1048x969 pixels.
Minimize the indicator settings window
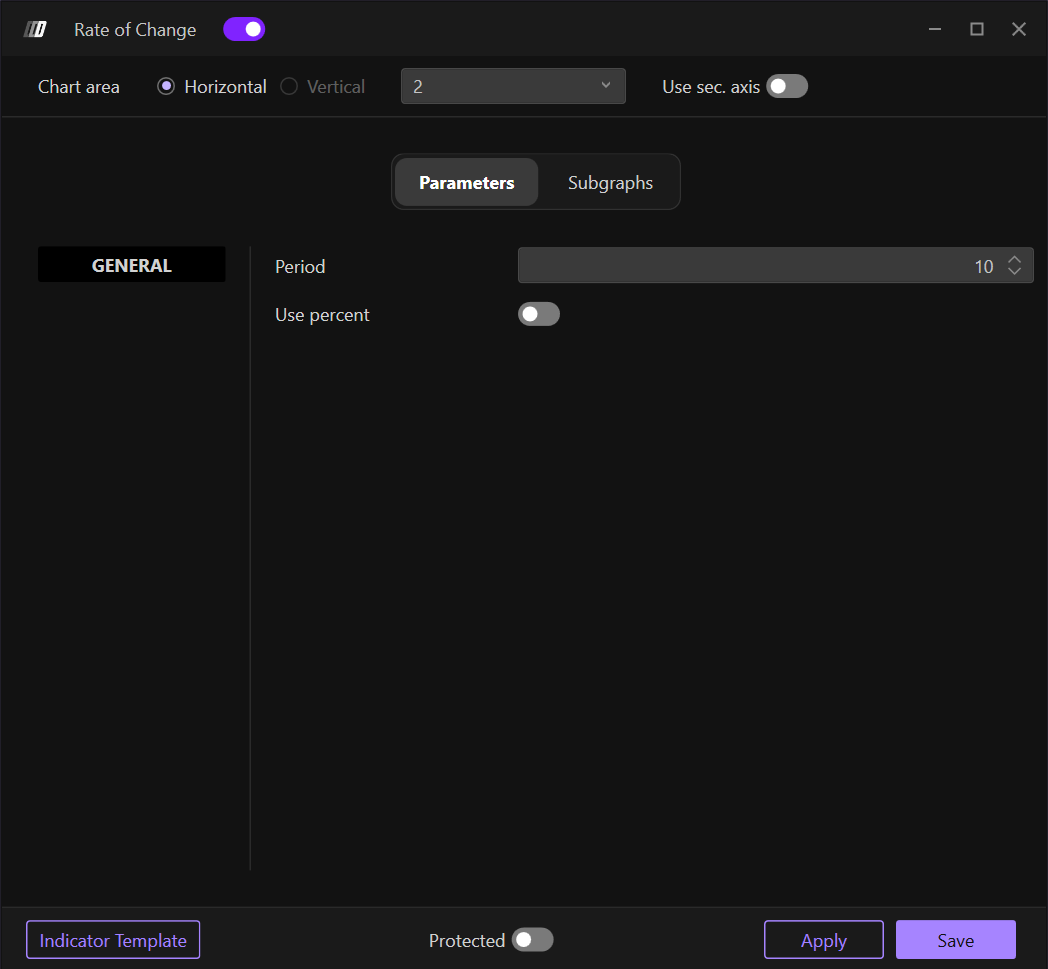coord(935,29)
